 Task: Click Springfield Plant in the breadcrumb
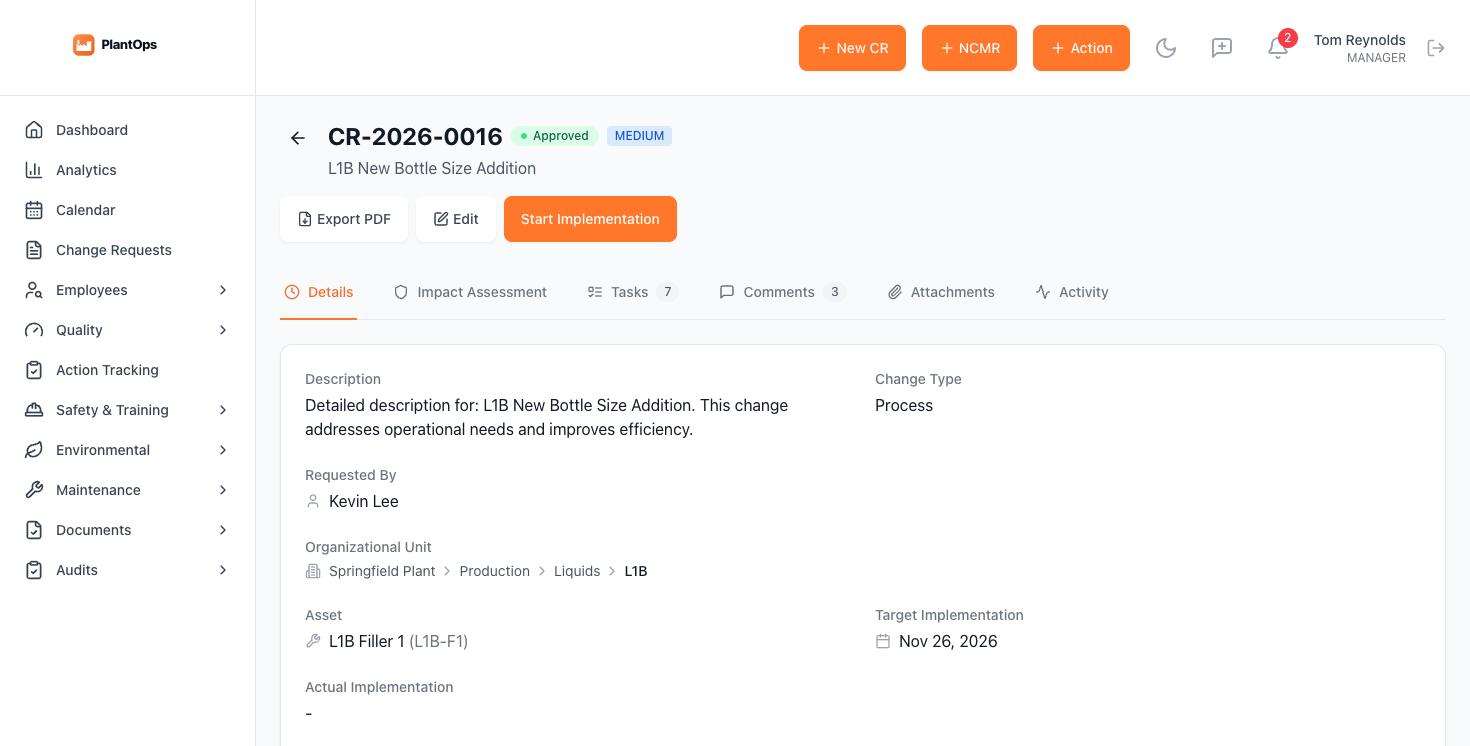pyautogui.click(x=382, y=571)
